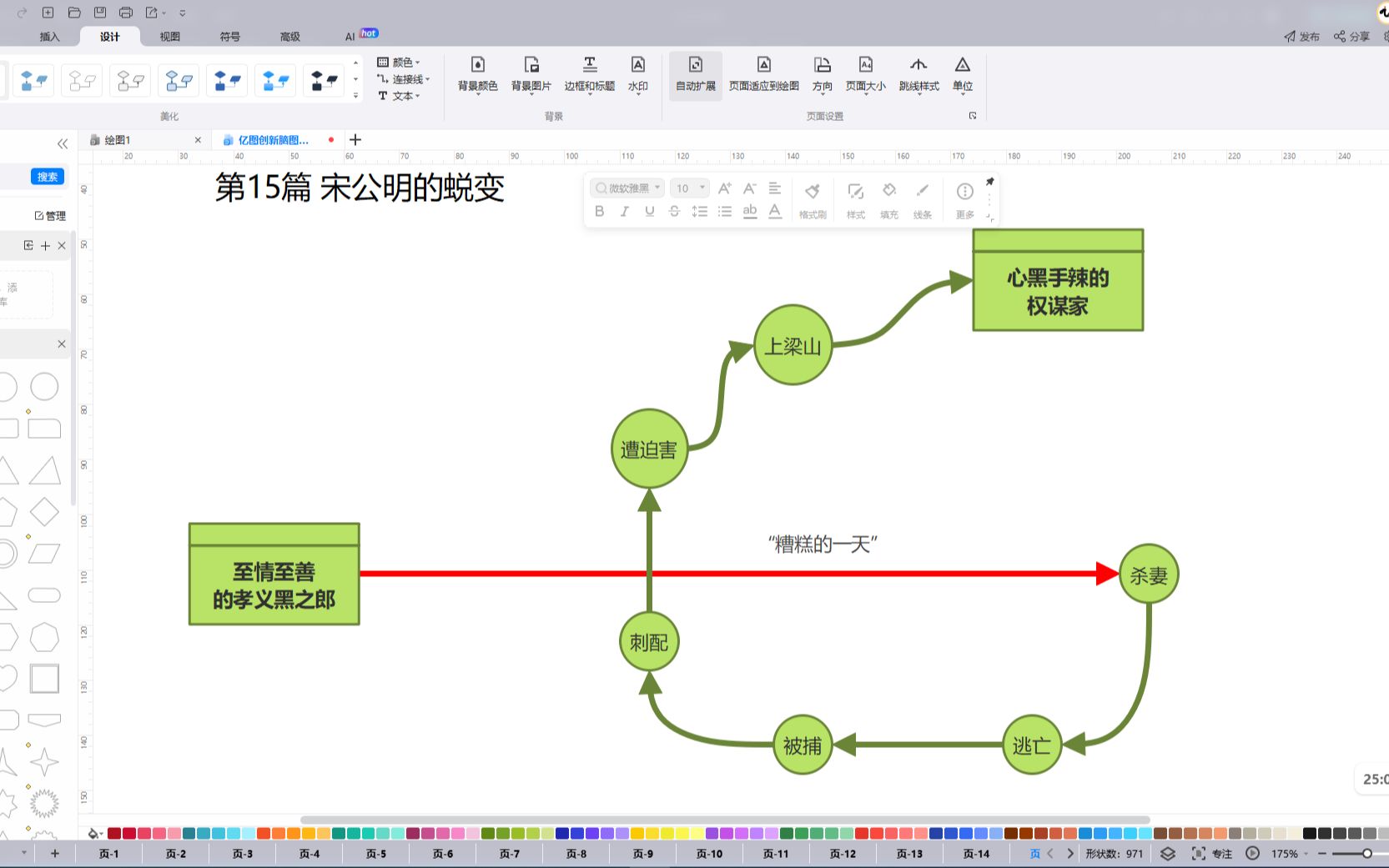
Task: Toggle italic formatting
Action: [624, 212]
